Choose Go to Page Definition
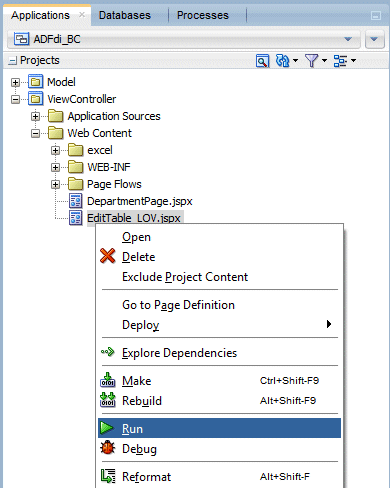This screenshot has height=488, width=390. click(219, 305)
